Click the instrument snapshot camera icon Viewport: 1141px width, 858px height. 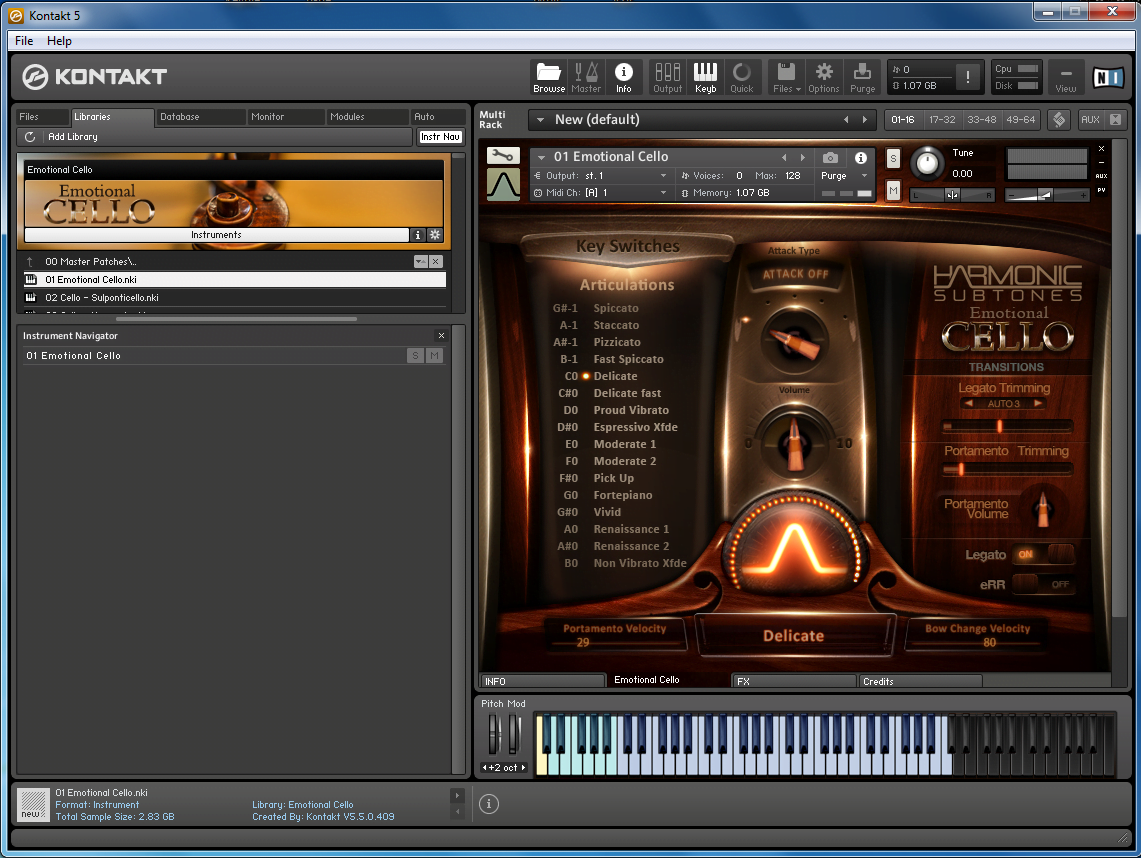click(830, 157)
